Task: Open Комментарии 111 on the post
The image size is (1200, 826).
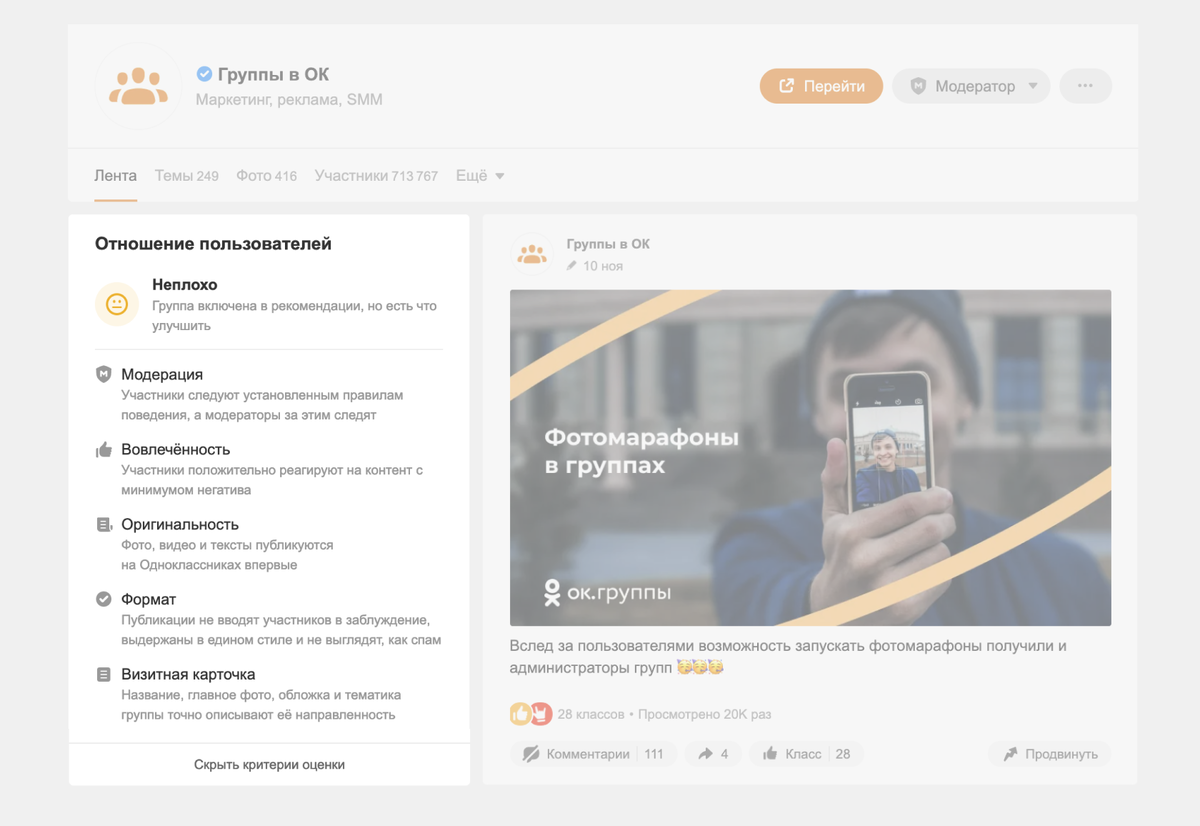Action: tap(593, 754)
